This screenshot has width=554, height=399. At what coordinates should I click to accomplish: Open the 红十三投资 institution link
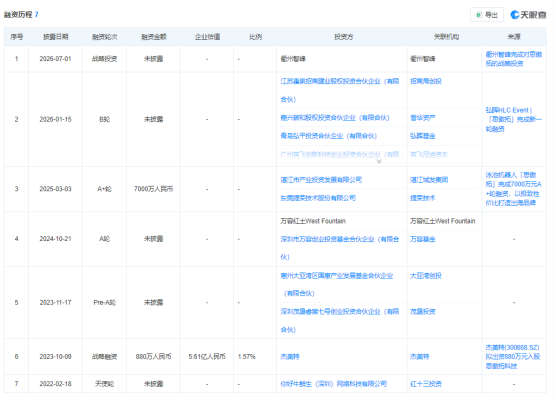[x=425, y=384]
